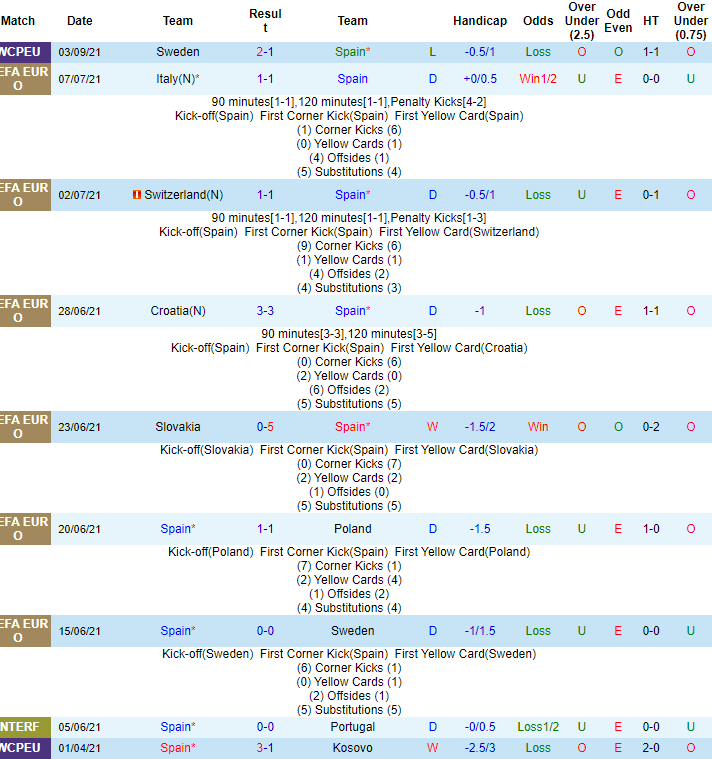This screenshot has height=759, width=712.
Task: Click the Date column header
Action: (80, 21)
